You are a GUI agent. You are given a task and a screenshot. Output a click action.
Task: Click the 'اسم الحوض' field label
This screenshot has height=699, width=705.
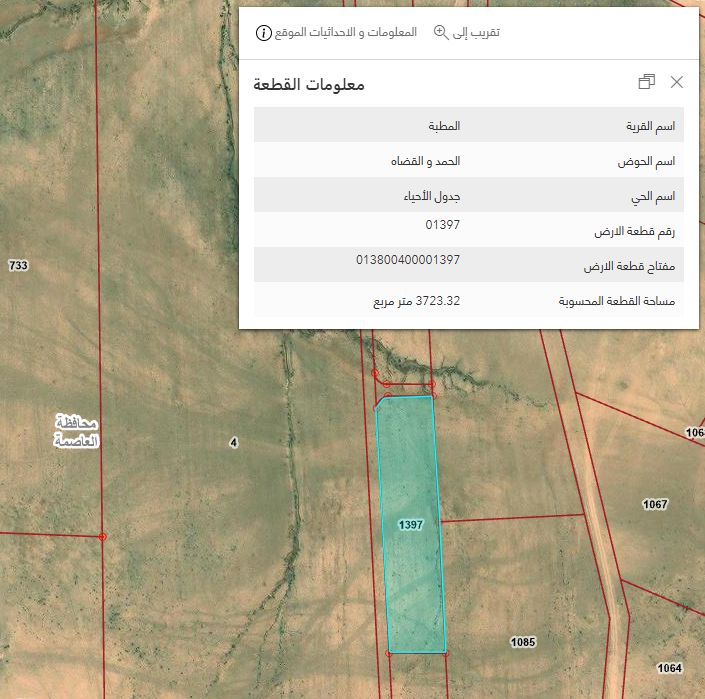coord(646,162)
